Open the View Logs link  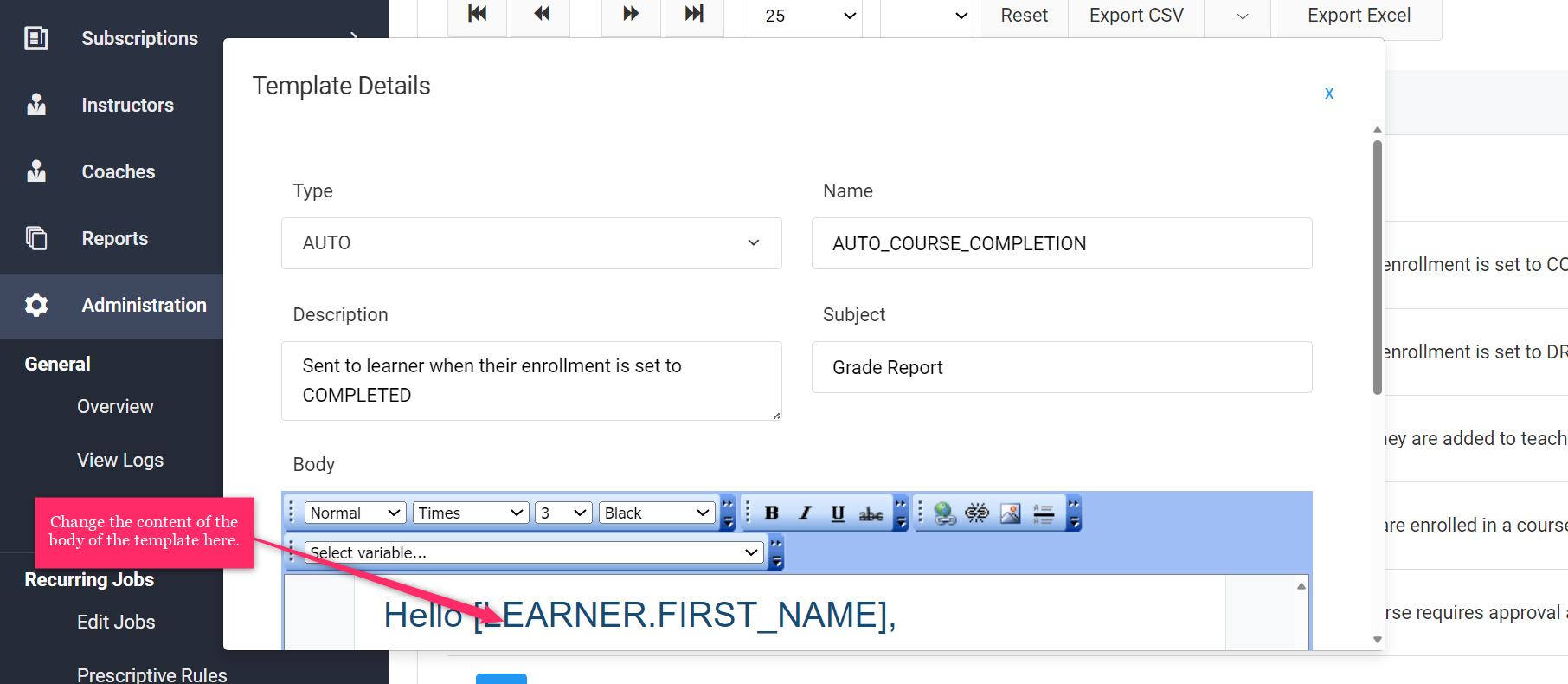(x=120, y=460)
